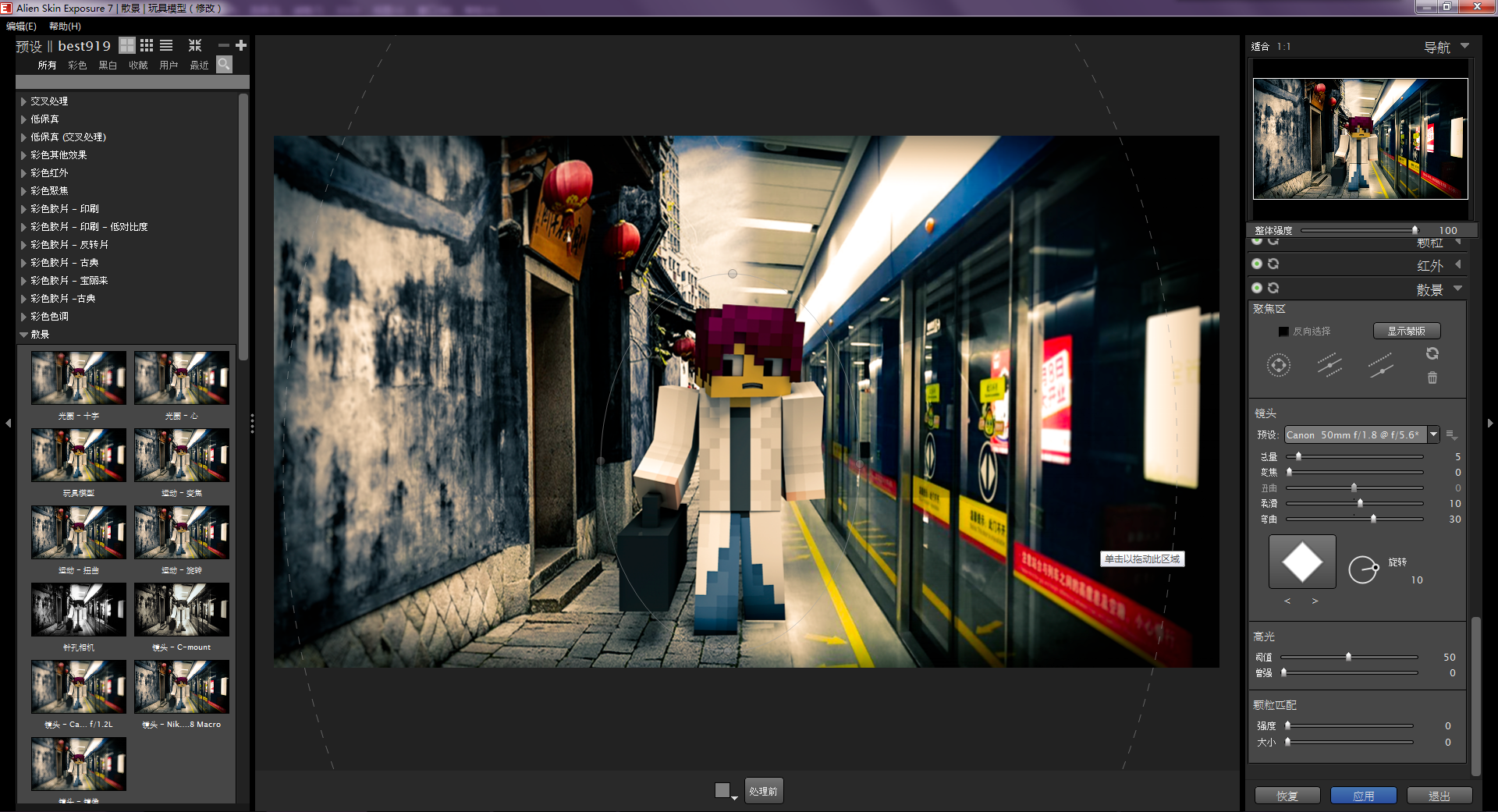1498x812 pixels.
Task: Expand the 彩色红外 preset category
Action: pyautogui.click(x=24, y=173)
